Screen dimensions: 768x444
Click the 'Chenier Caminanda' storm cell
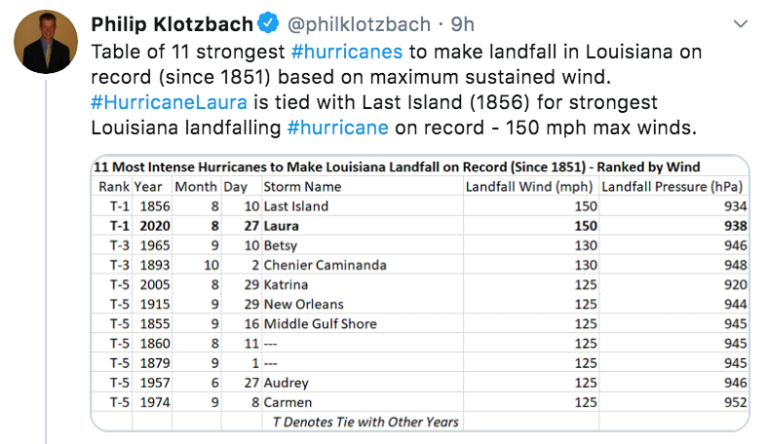[x=323, y=265]
